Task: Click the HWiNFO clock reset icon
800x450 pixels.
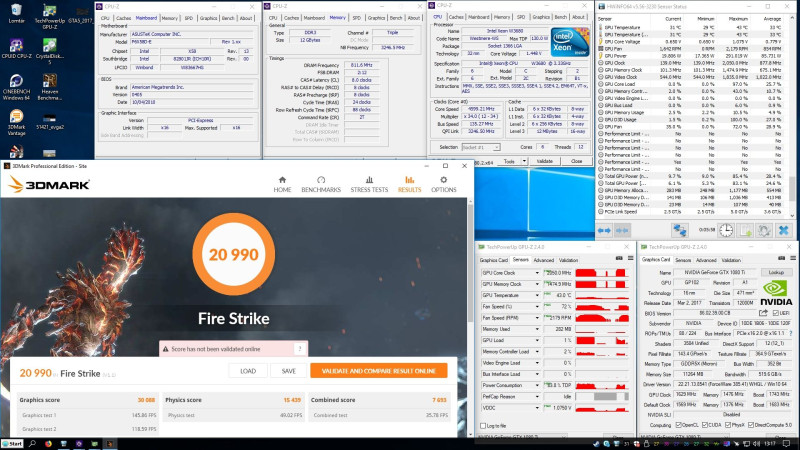Action: [726, 231]
